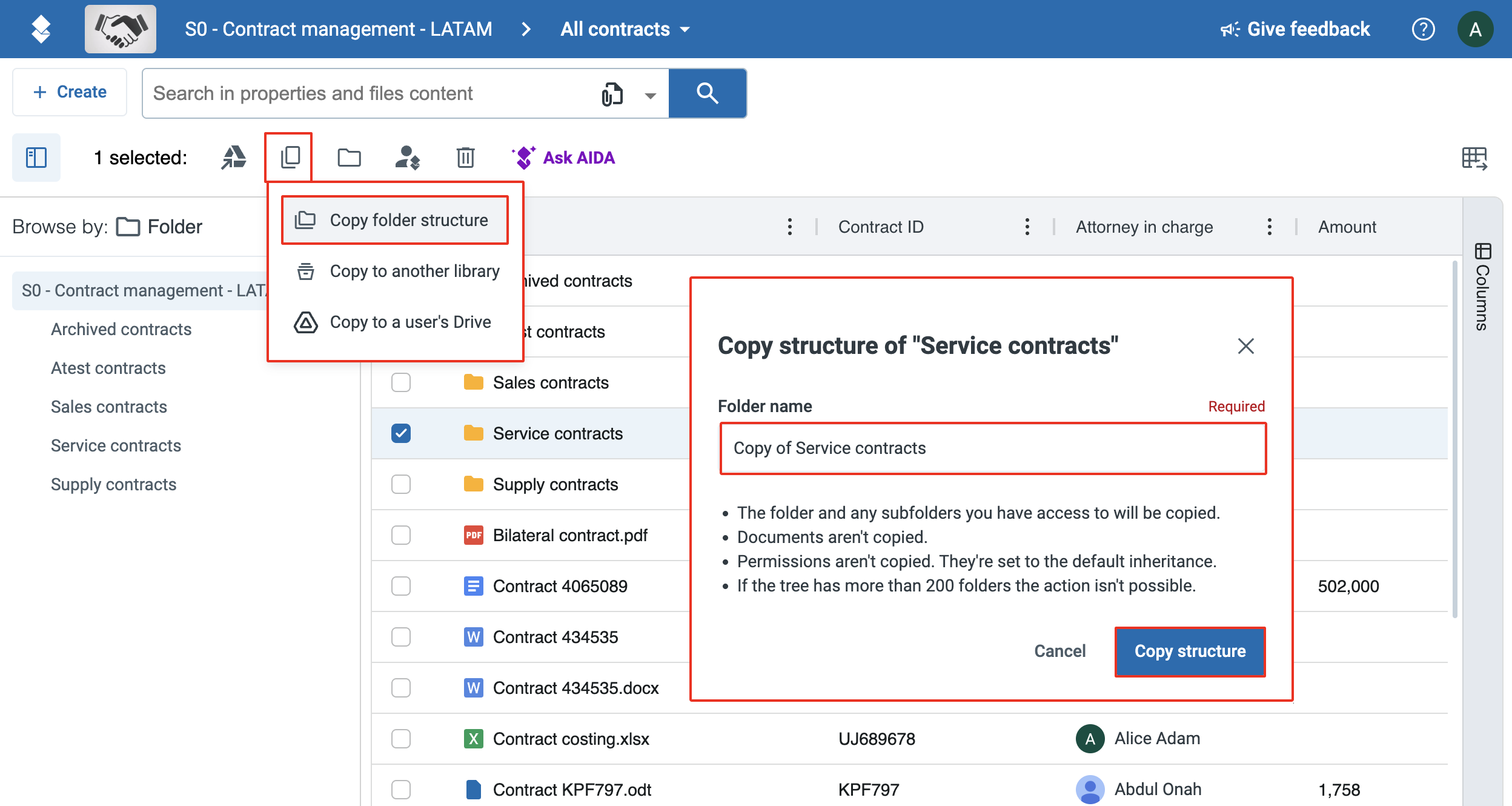Open Archived contracts in folder tree
Image resolution: width=1512 pixels, height=806 pixels.
[121, 329]
